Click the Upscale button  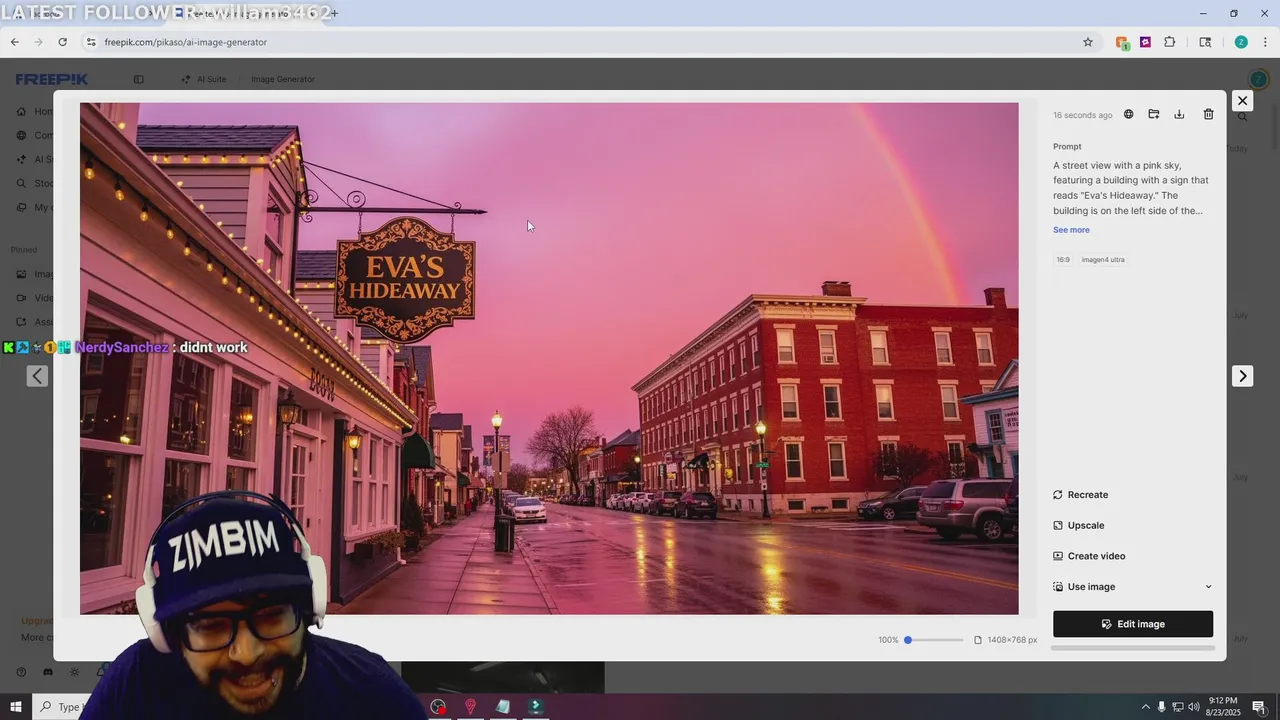(1079, 526)
